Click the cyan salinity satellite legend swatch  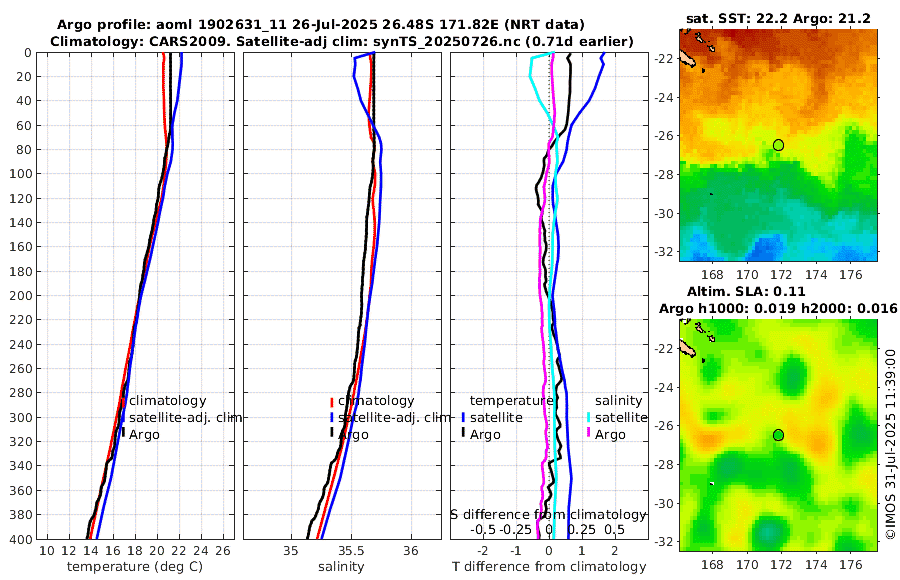pos(589,418)
